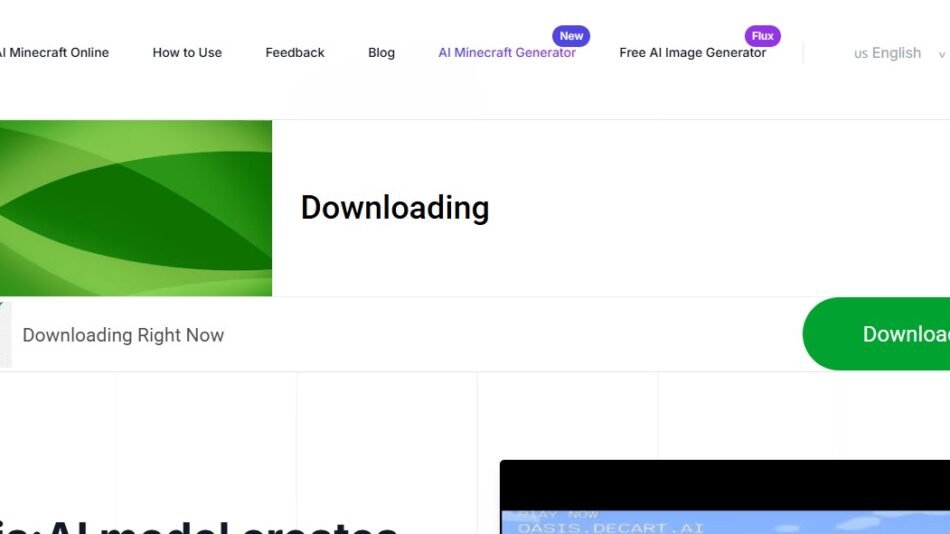This screenshot has width=950, height=534.
Task: Click the 'AI model creates' heading
Action: [200, 526]
